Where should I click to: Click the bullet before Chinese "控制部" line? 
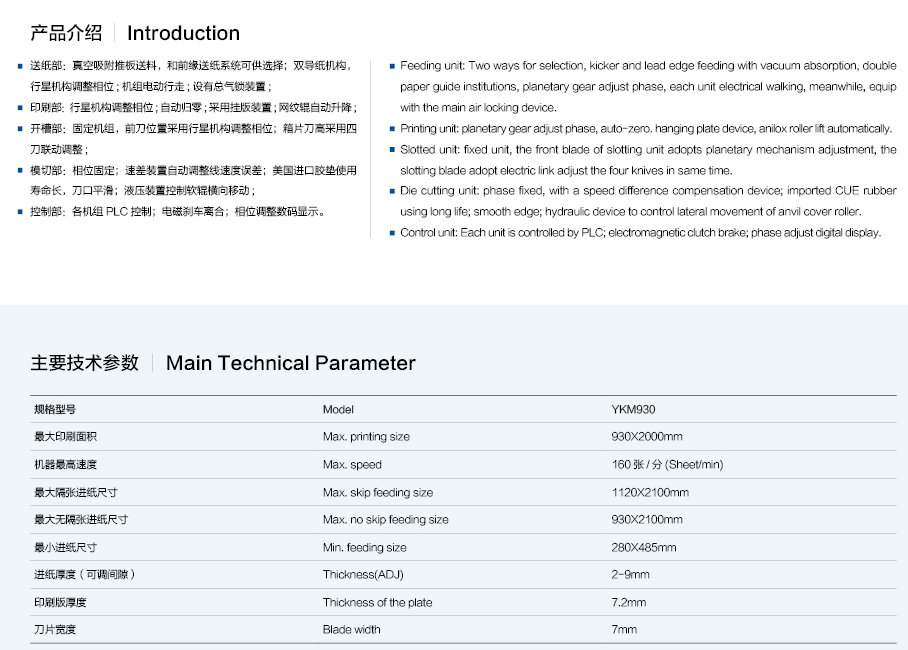point(20,212)
